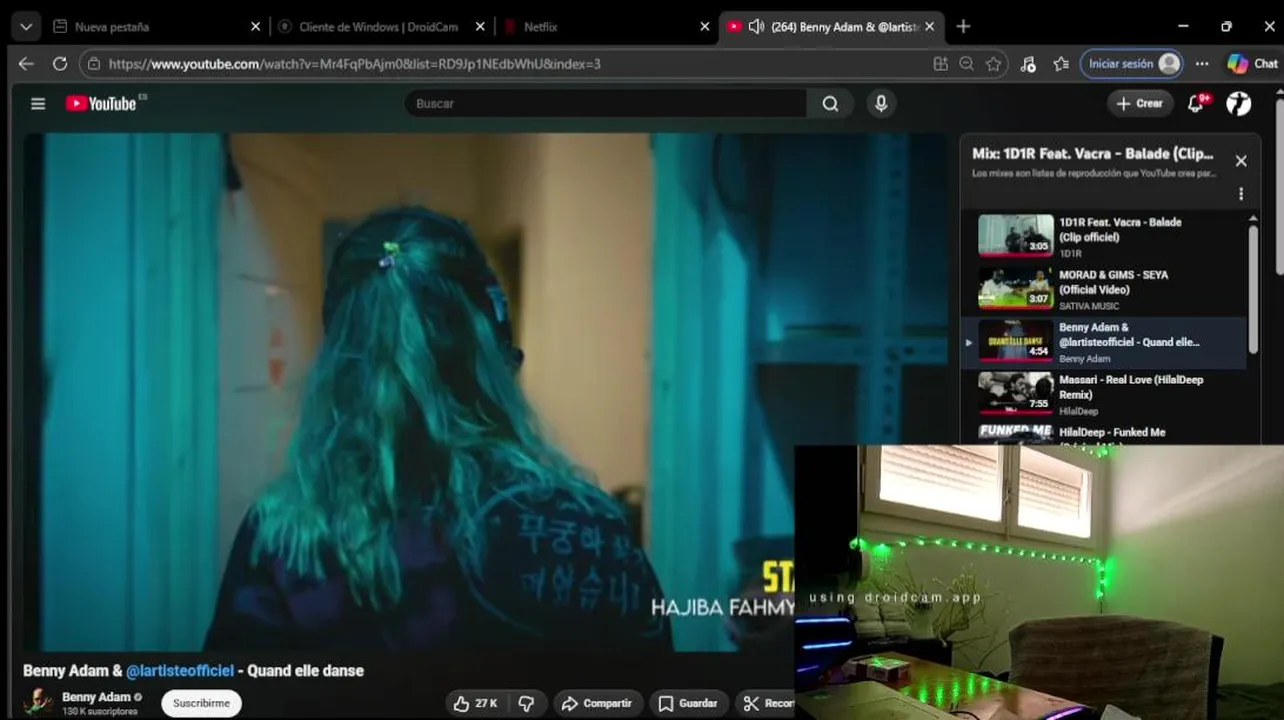
Task: Focus the Buscar search field
Action: (x=605, y=103)
